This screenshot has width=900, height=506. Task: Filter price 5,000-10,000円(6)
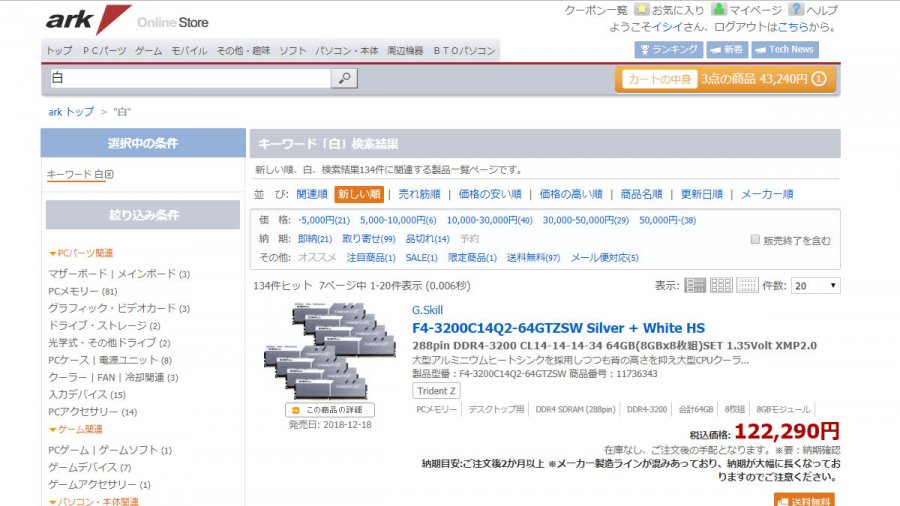coord(398,220)
